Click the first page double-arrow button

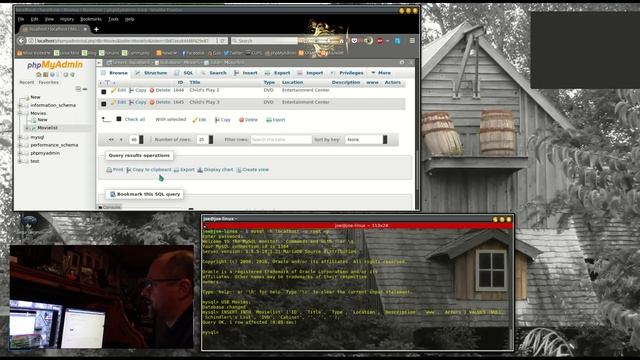pos(111,140)
